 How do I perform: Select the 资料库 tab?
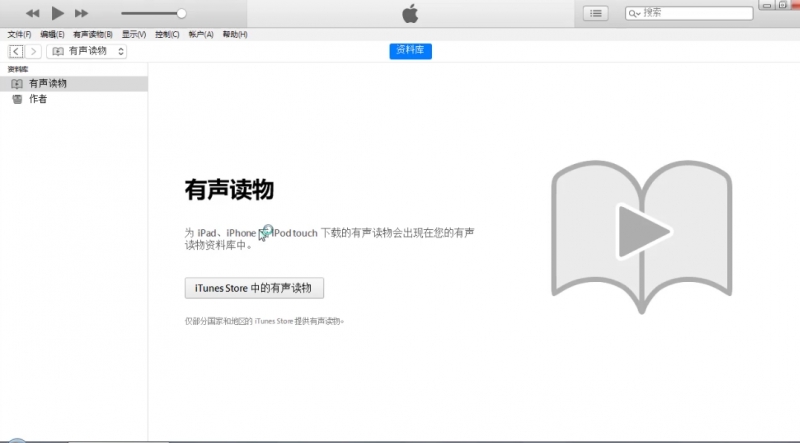pos(410,51)
